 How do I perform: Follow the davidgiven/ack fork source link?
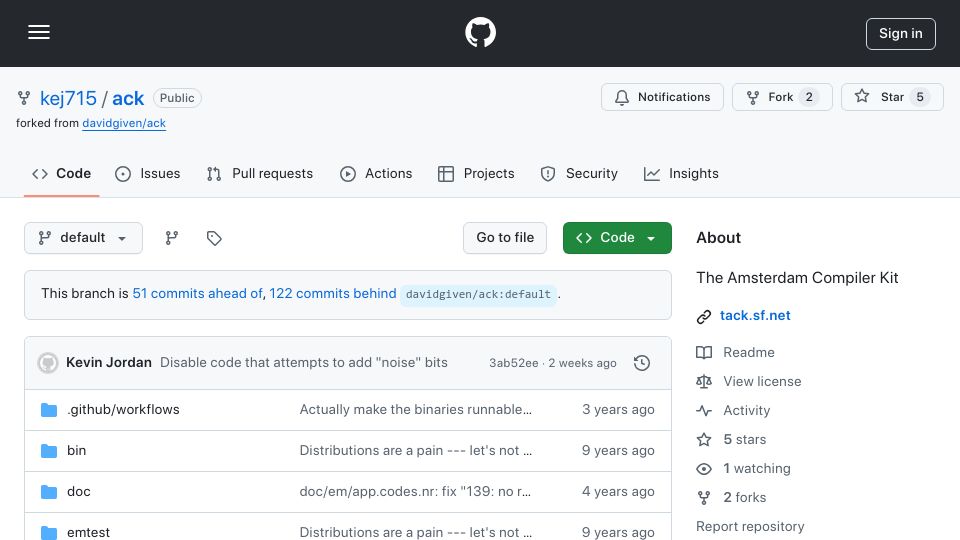pyautogui.click(x=124, y=123)
